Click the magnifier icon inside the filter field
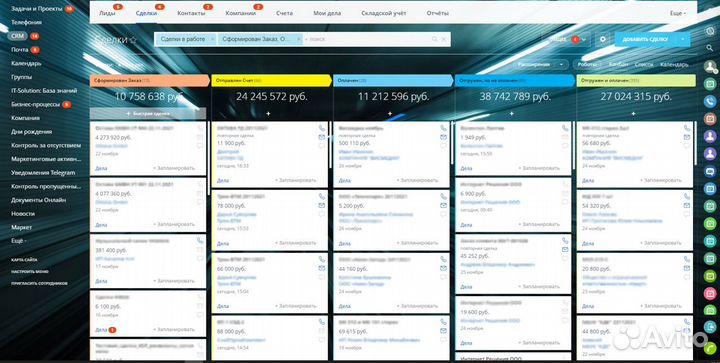The image size is (720, 363). point(434,39)
